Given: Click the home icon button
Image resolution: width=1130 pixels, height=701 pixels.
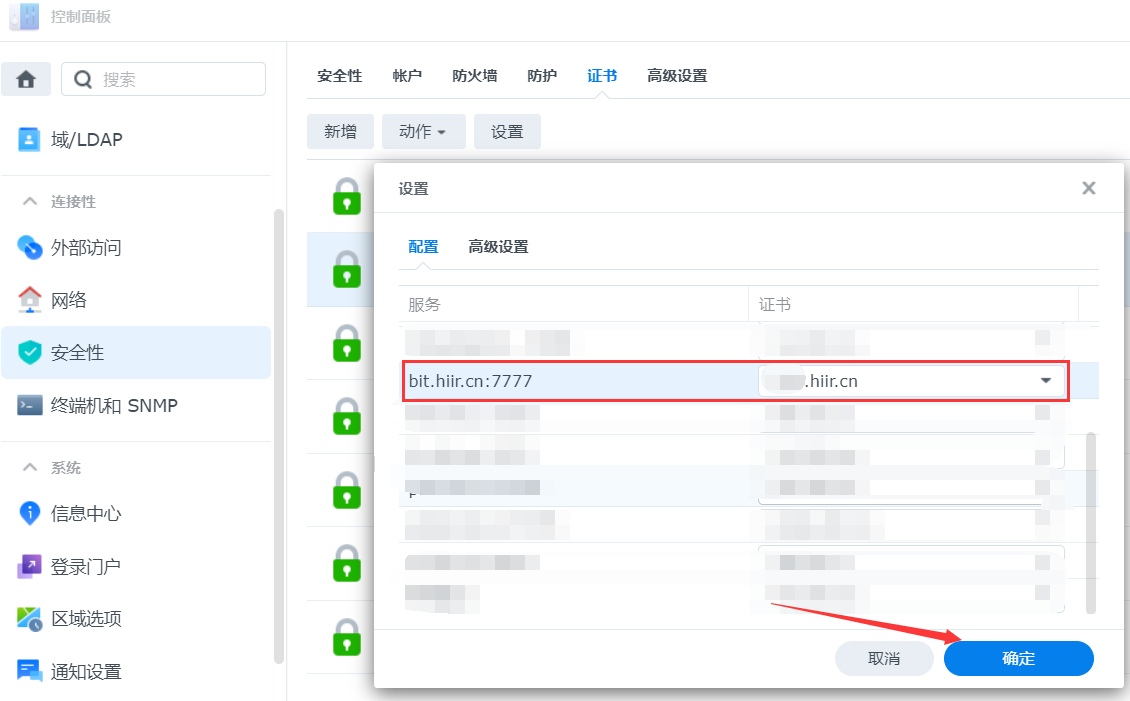Looking at the screenshot, I should pyautogui.click(x=26, y=79).
